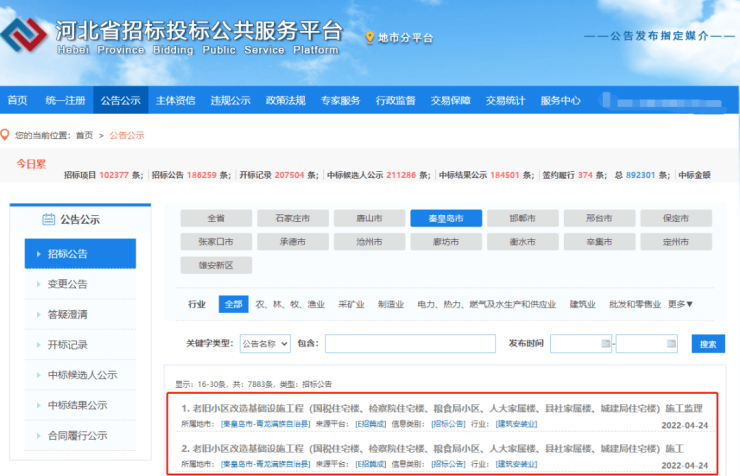This screenshot has height=476, width=740.
Task: Click the arrow icon beside 变更公告
Action: tap(38, 284)
